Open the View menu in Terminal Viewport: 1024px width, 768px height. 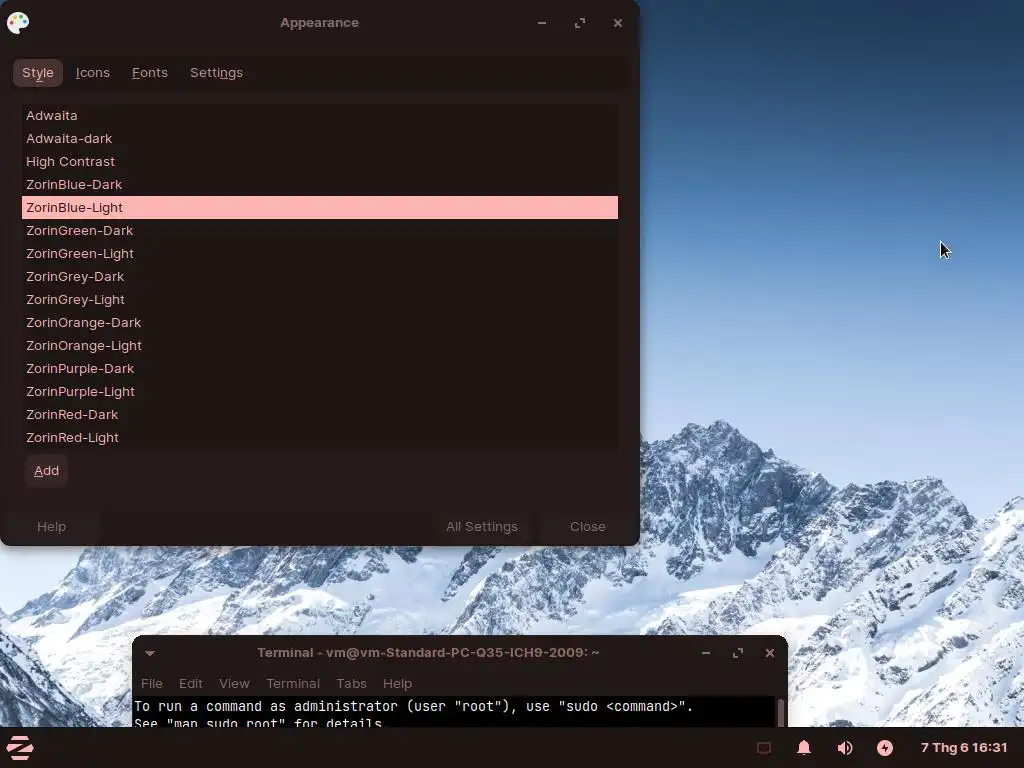pos(234,683)
